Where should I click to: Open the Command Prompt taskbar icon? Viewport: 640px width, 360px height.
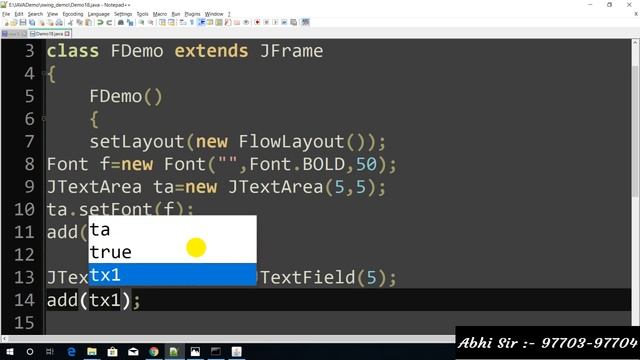(x=216, y=351)
